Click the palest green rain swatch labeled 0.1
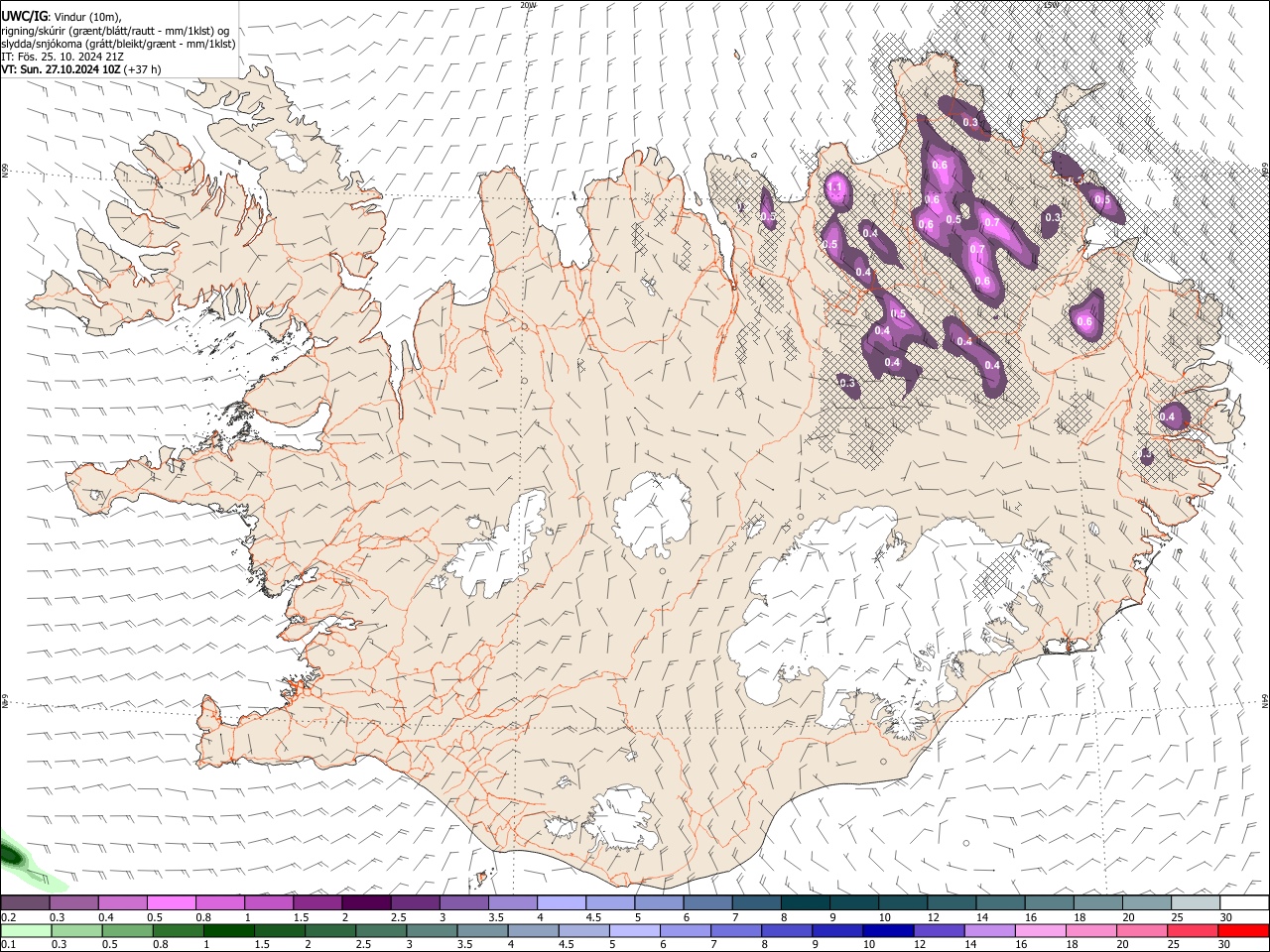Viewport: 1270px width, 952px height. [27, 930]
